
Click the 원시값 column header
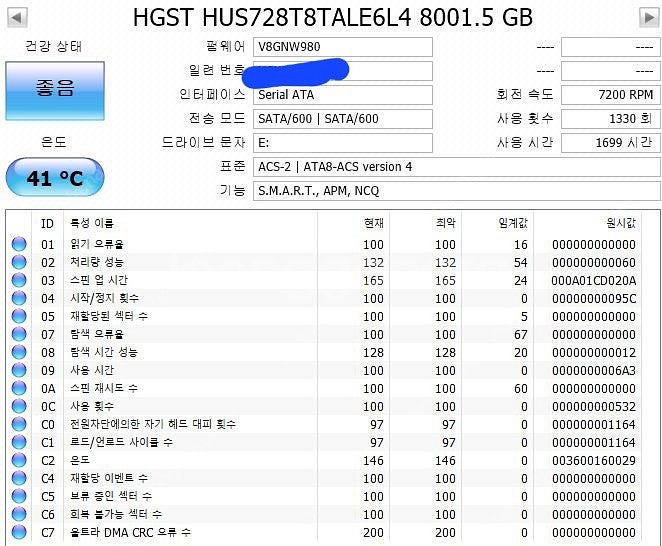621,223
